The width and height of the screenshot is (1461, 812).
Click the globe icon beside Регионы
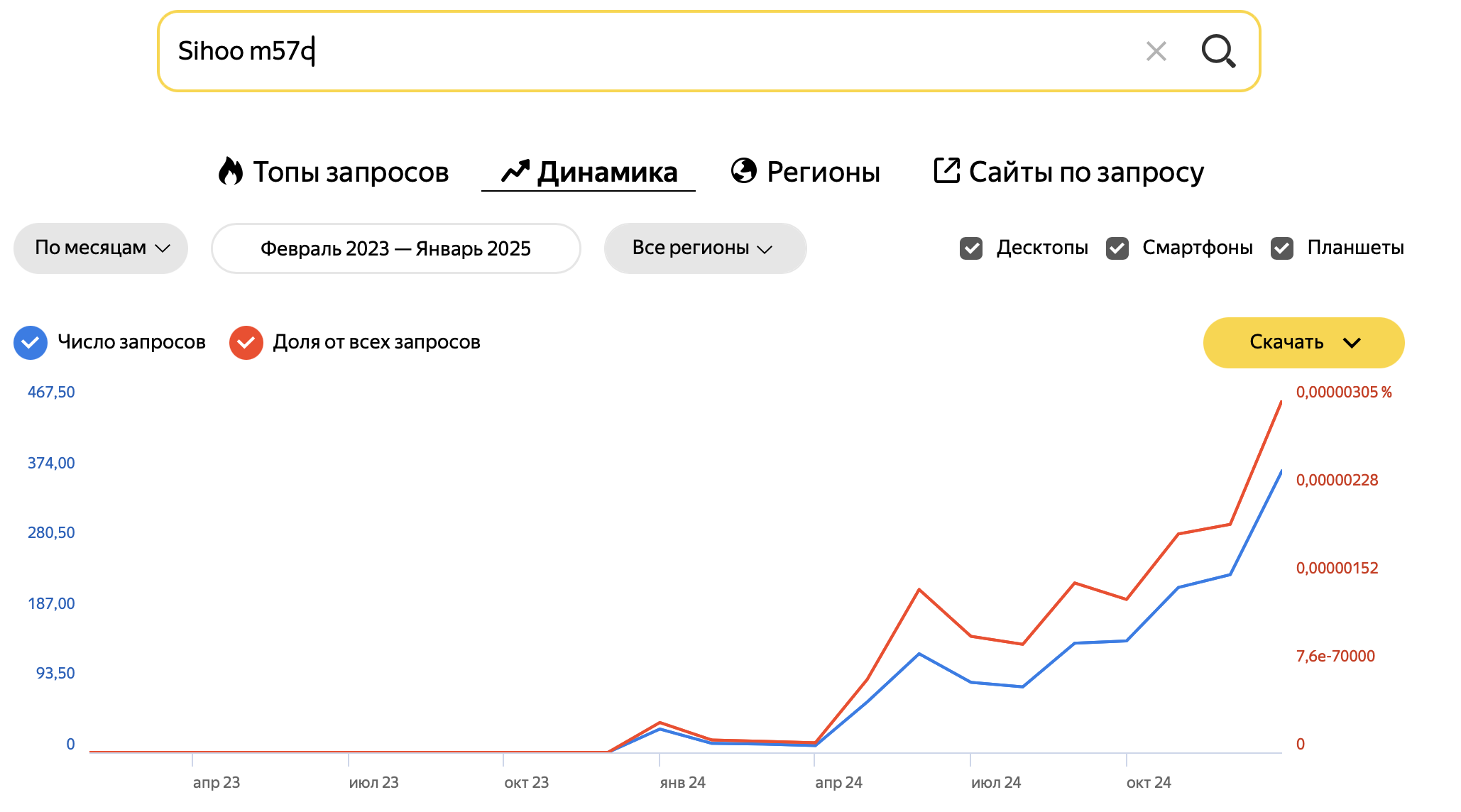click(744, 171)
